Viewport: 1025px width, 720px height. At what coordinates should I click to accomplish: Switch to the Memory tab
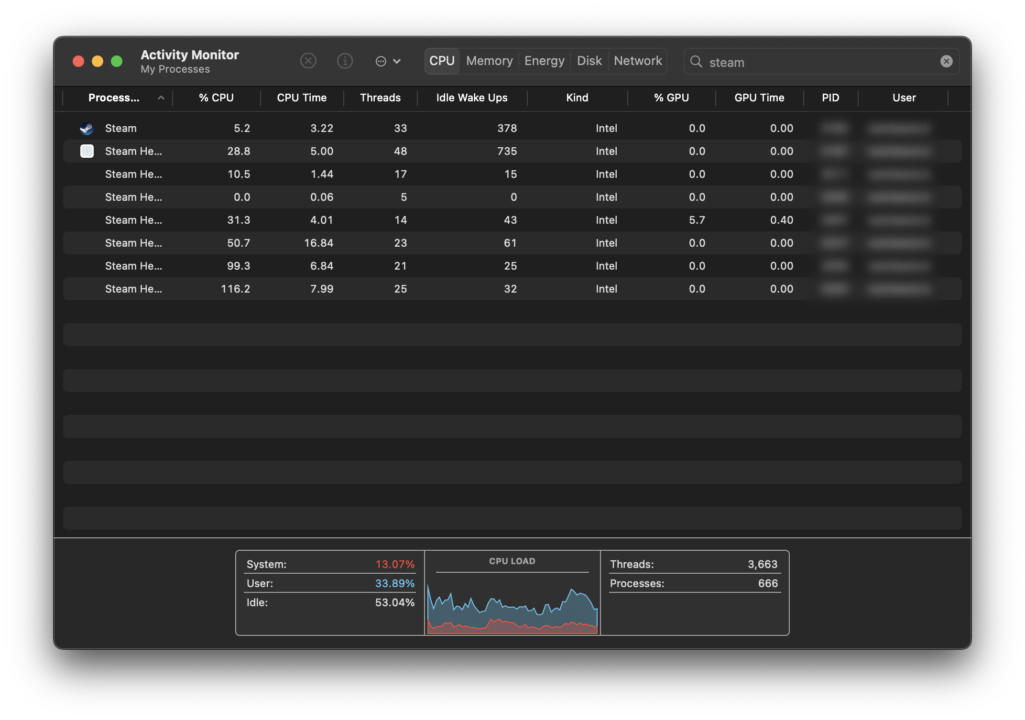click(489, 61)
